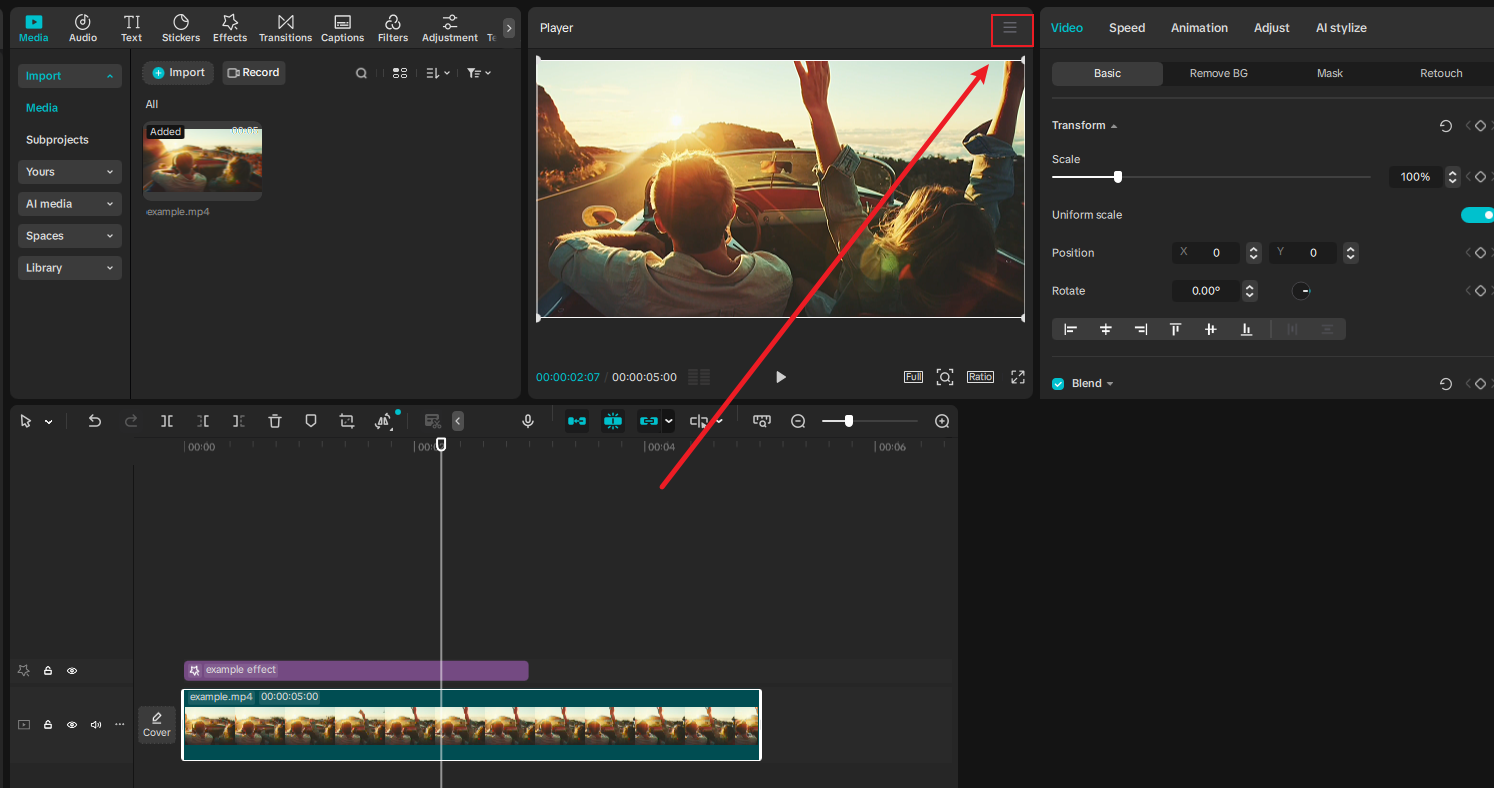Image resolution: width=1494 pixels, height=788 pixels.
Task: Click the Record button
Action: 253,72
